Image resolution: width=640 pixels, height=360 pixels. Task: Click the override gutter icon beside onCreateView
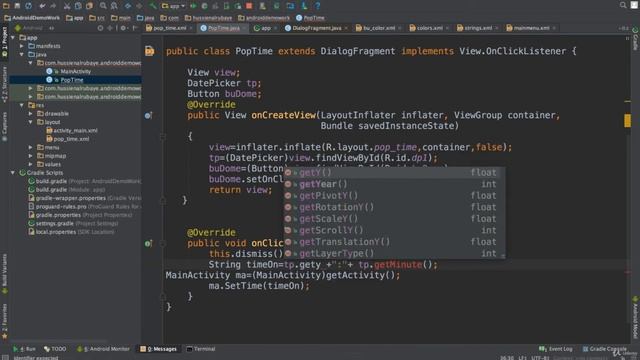[x=148, y=116]
